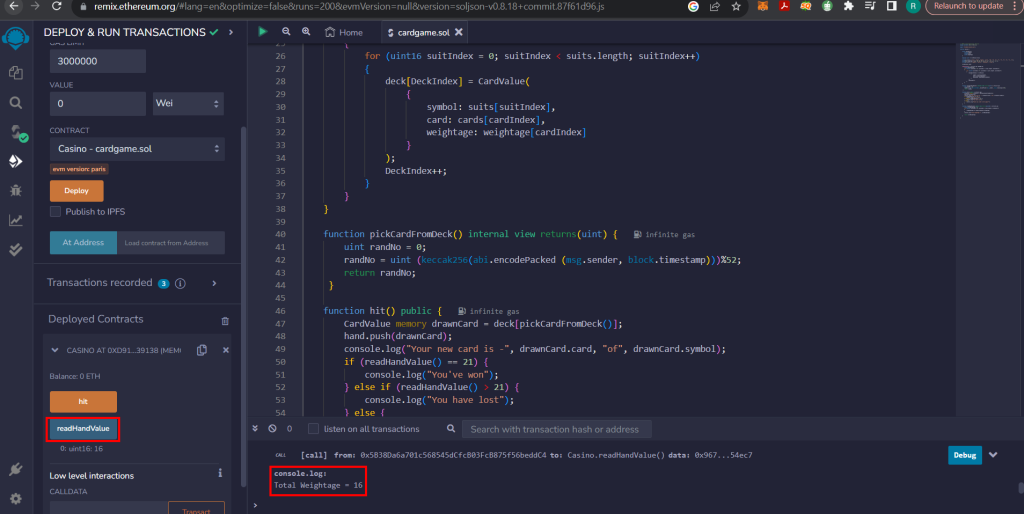Viewport: 1024px width, 514px height.
Task: Click the code minimap preview
Action: (988, 80)
